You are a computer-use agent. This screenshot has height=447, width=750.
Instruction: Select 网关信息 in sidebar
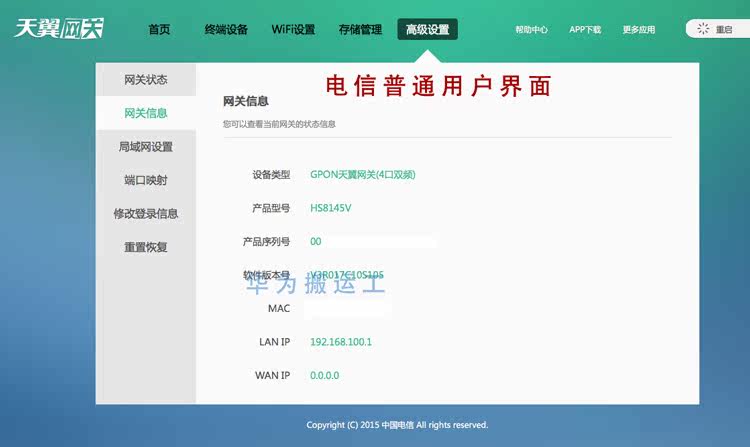pyautogui.click(x=146, y=113)
